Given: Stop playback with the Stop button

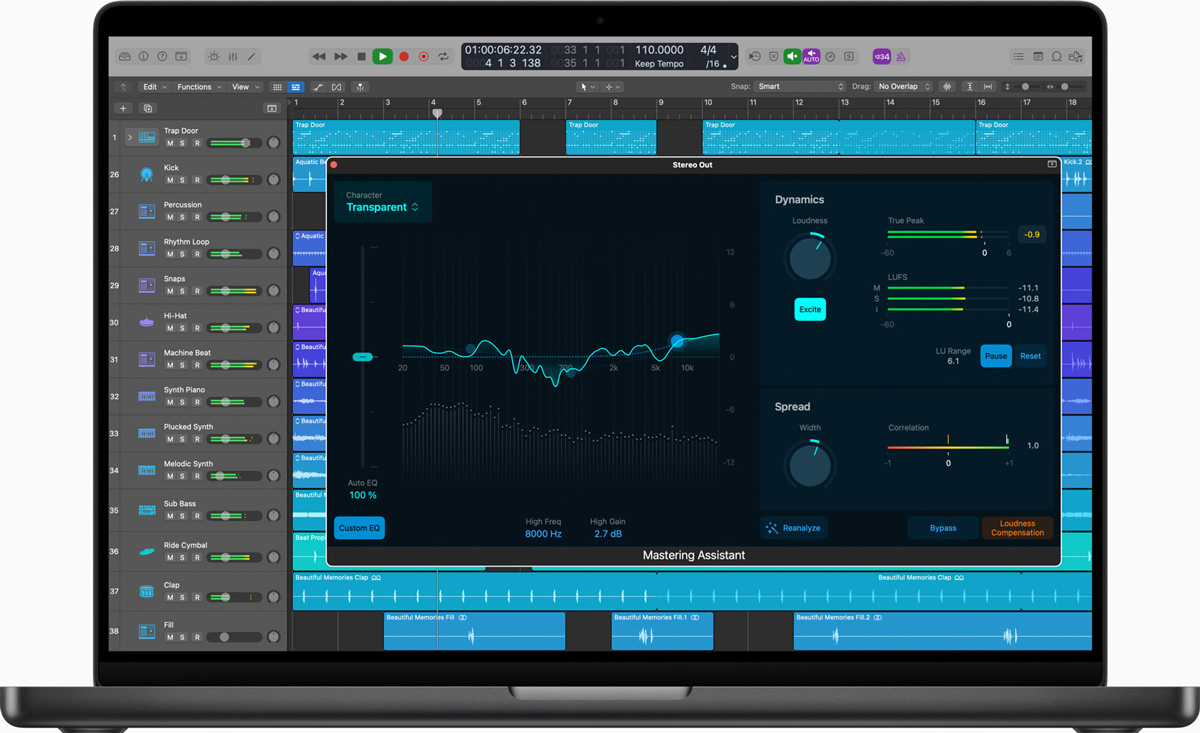Looking at the screenshot, I should pyautogui.click(x=361, y=57).
